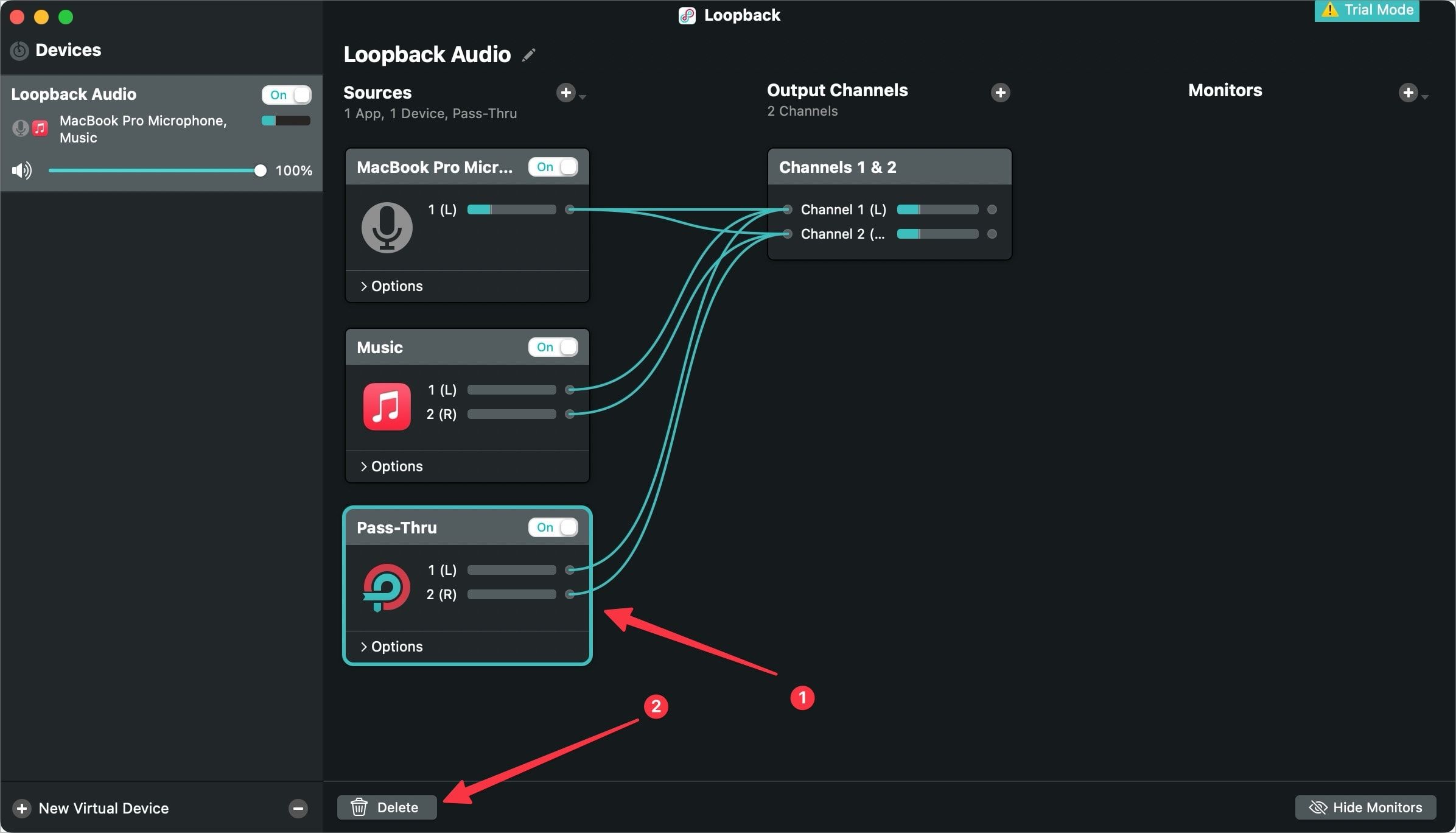
Task: Delete the selected Pass-Thru source
Action: [386, 807]
